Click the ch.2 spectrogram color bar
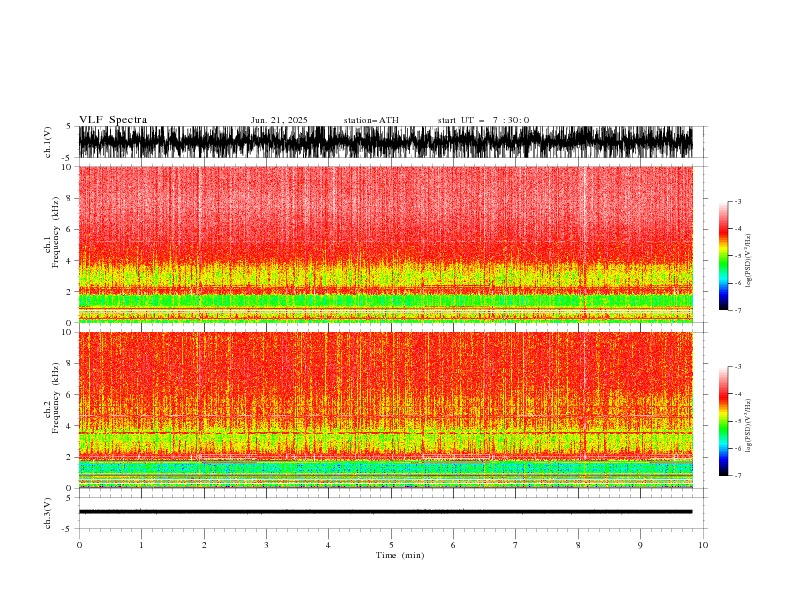 723,421
